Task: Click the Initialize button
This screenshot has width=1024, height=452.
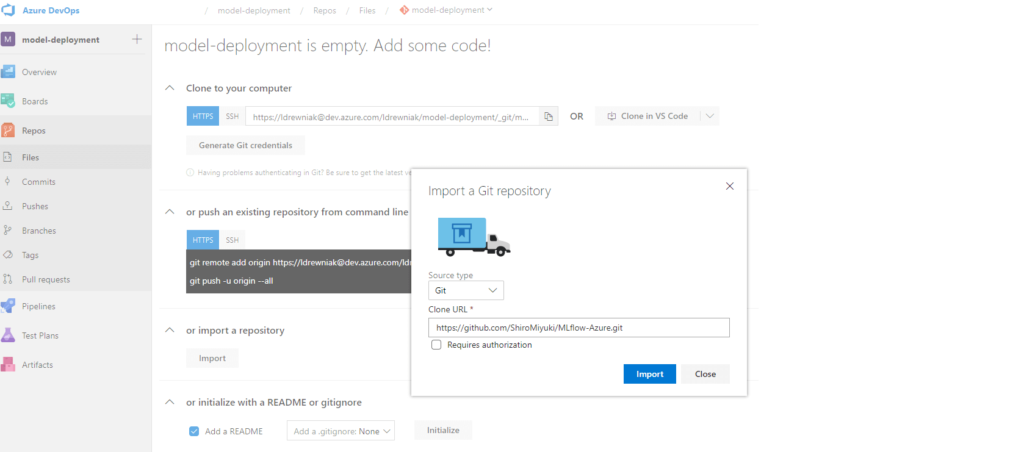Action: point(443,430)
